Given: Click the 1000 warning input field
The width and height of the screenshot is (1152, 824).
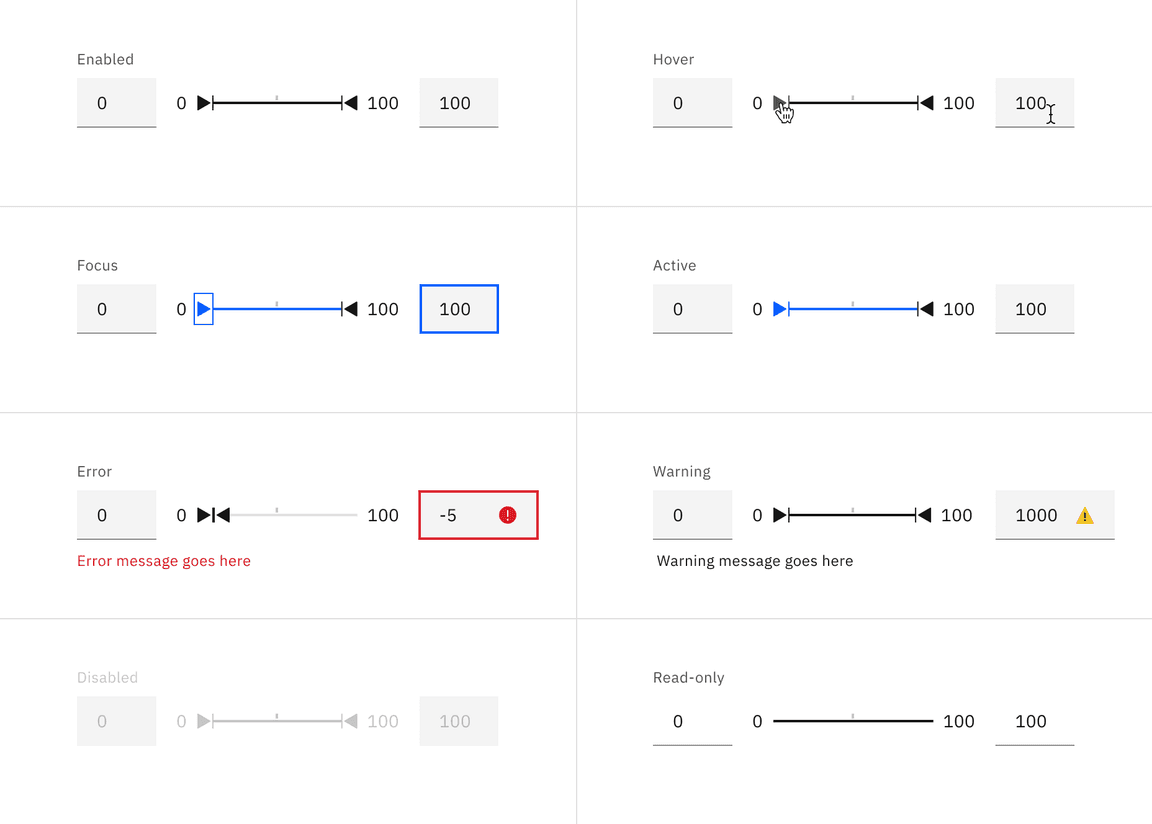Looking at the screenshot, I should 1035,514.
